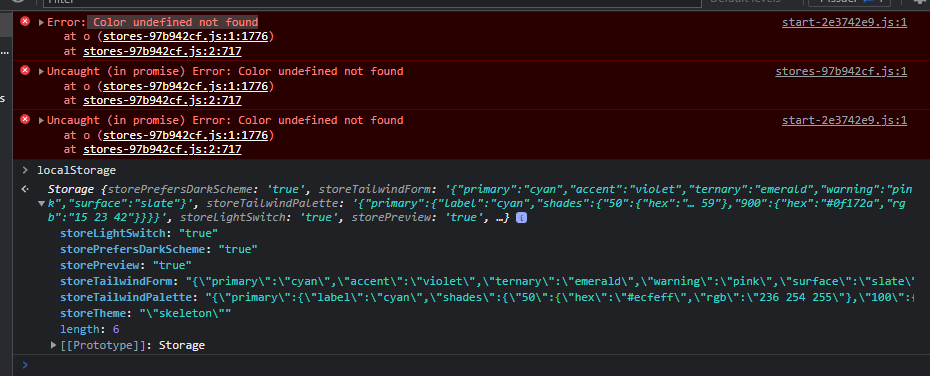
Task: Open the stores-97b942cf.js:1 source link on the right
Action: [x=841, y=72]
